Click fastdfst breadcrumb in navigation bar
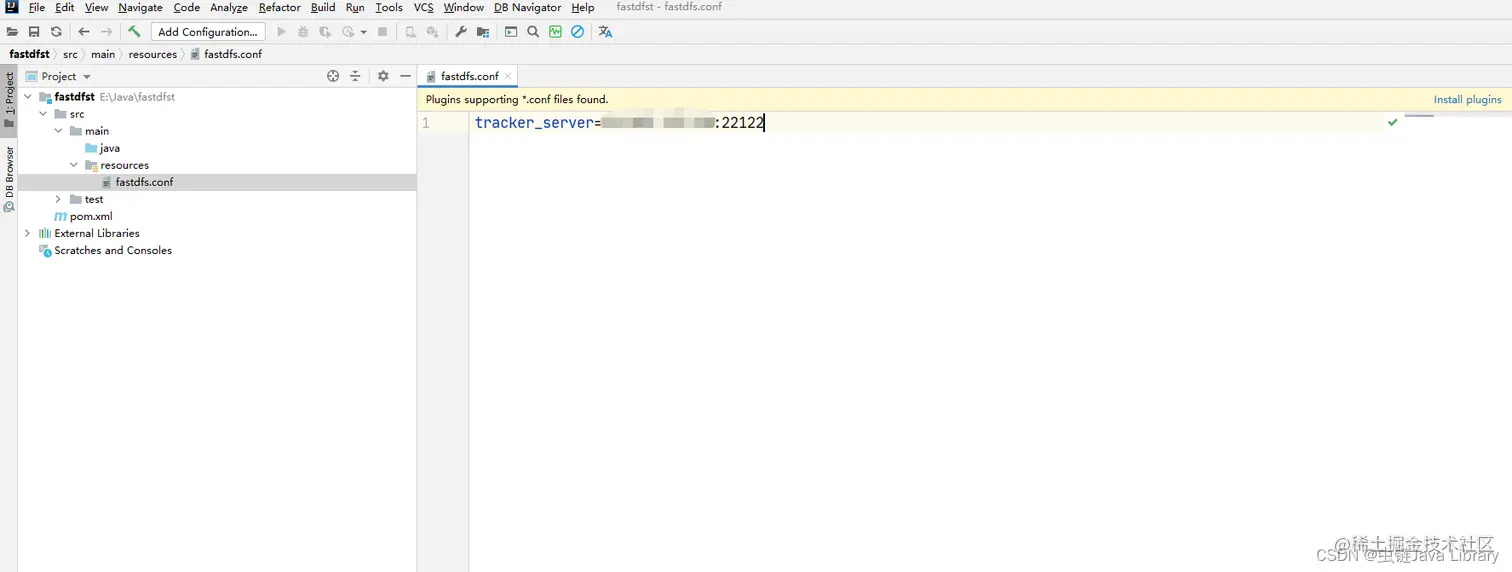 29,54
